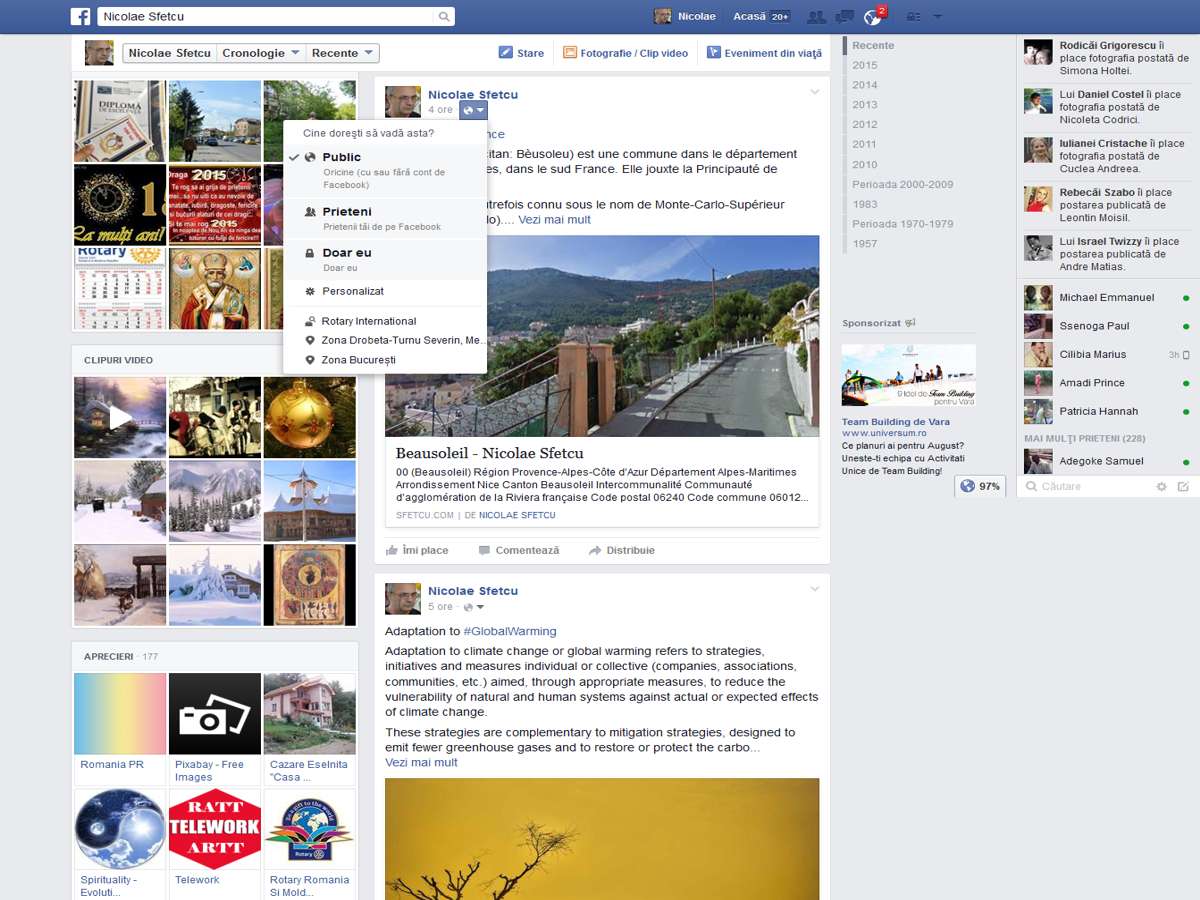Click the Team Building ad image

point(908,375)
